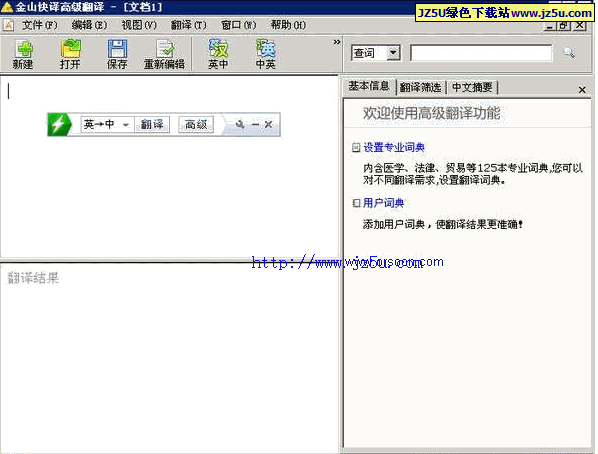Open the 设置专业词典 link
Image resolution: width=598 pixels, height=454 pixels.
[x=394, y=147]
